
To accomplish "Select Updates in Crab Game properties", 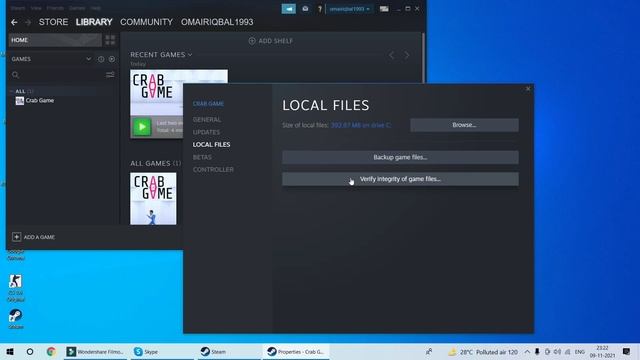I will [206, 132].
